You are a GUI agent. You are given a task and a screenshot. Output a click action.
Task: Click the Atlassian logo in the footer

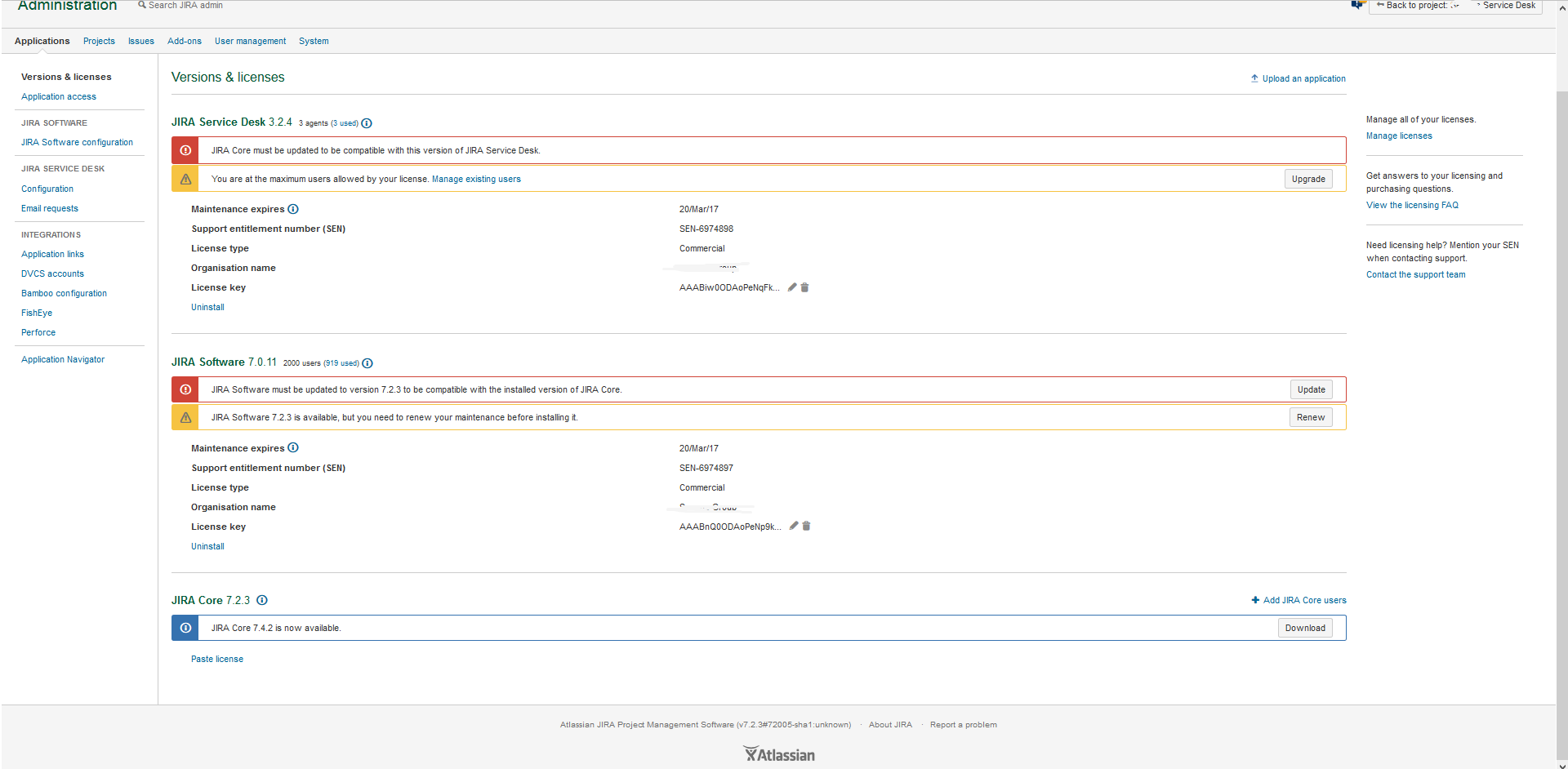(x=779, y=754)
